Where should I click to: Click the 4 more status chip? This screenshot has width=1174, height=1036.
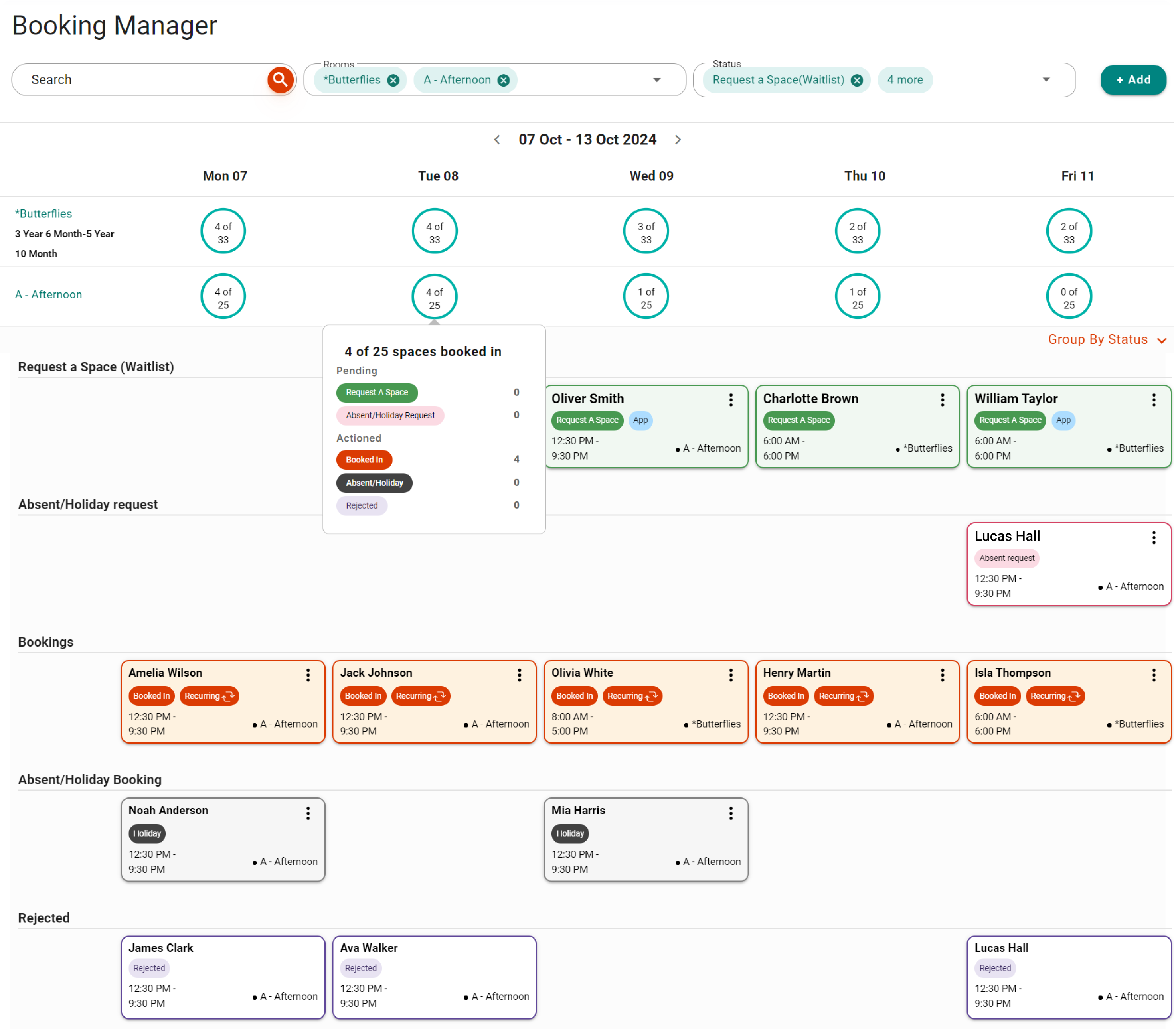pos(905,80)
